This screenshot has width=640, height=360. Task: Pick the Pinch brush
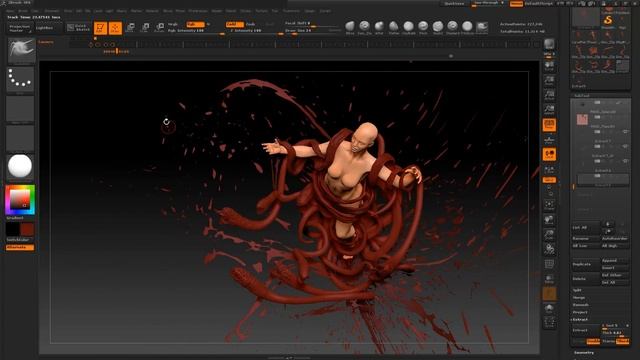423,28
